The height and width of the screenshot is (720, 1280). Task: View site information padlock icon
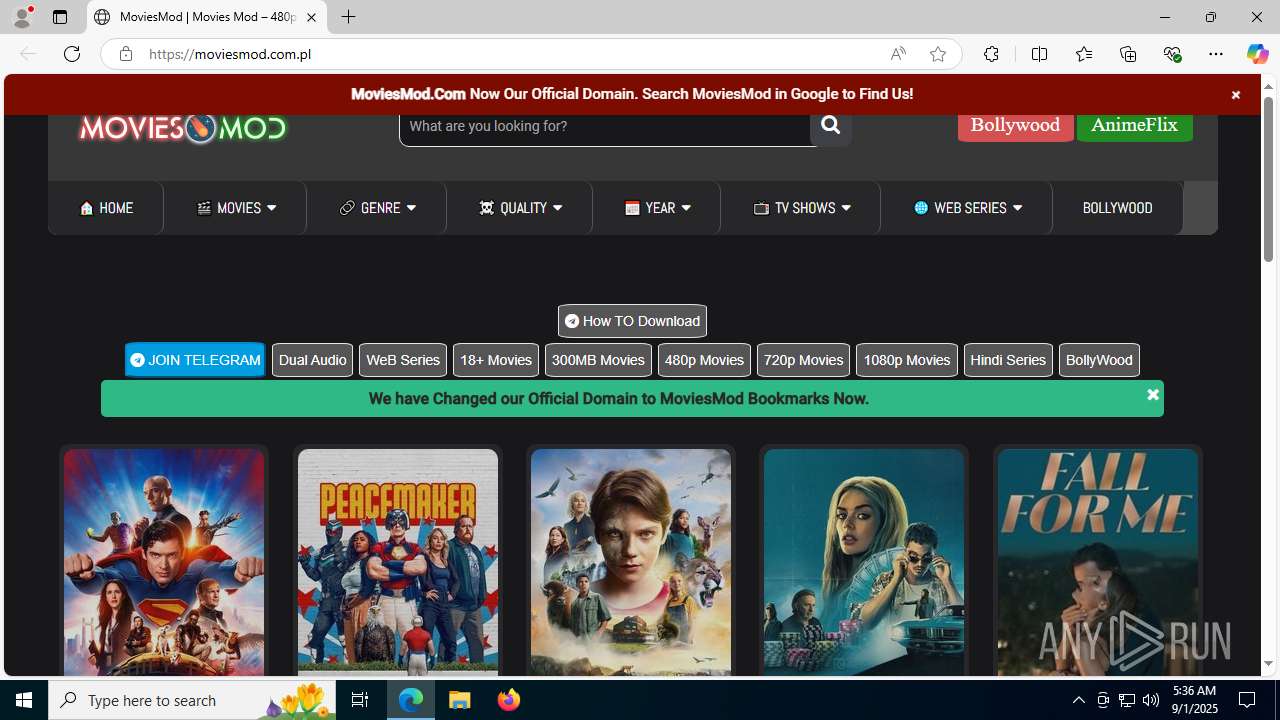(125, 54)
